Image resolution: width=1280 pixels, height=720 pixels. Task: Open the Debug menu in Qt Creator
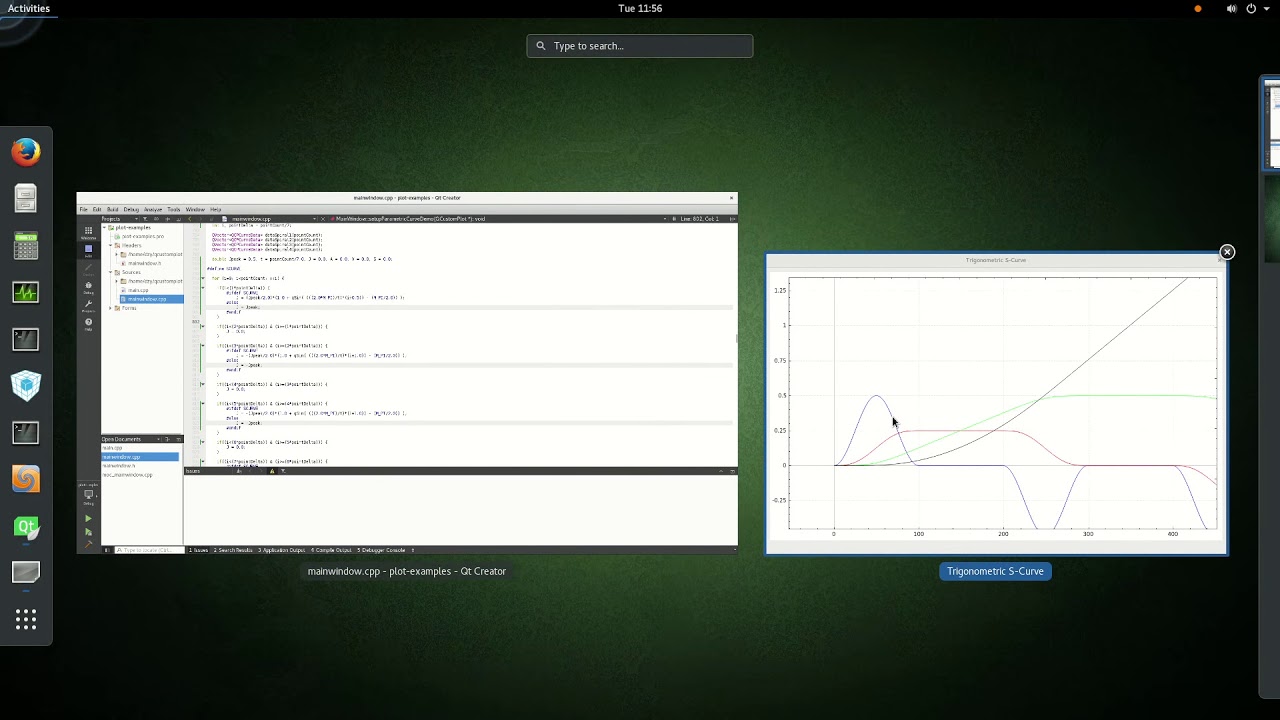pyautogui.click(x=131, y=209)
